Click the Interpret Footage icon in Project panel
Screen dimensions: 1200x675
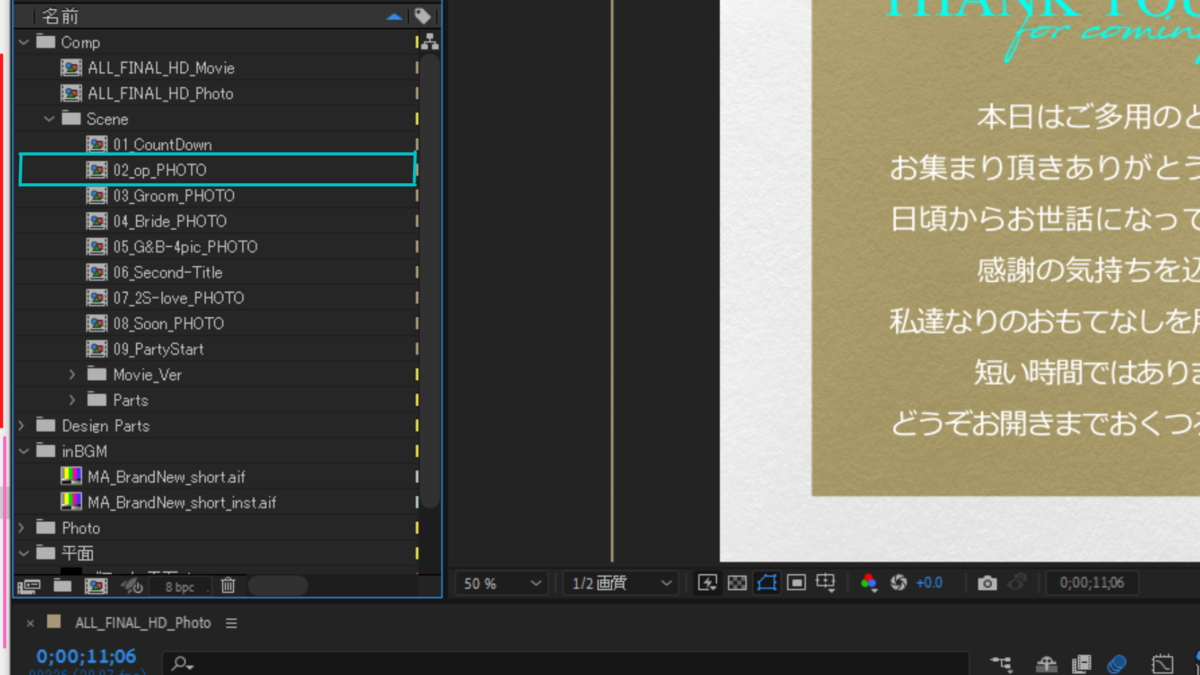(29, 586)
